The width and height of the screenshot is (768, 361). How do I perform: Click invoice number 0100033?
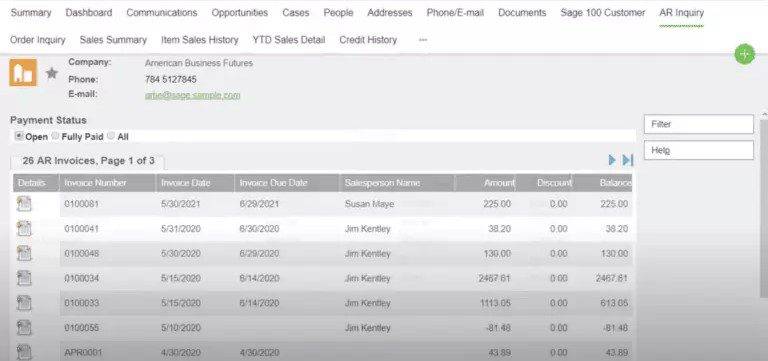pyautogui.click(x=81, y=303)
